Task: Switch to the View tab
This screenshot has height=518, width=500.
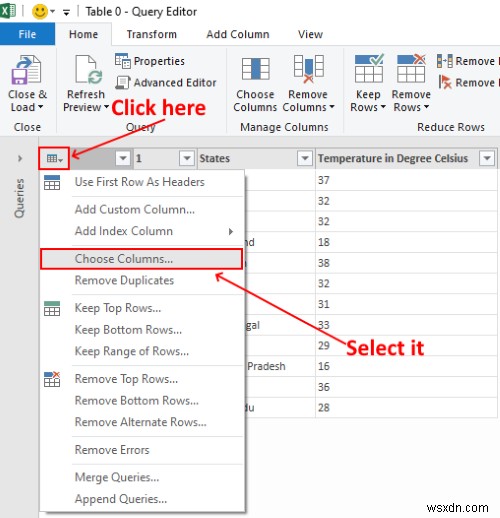Action: [x=310, y=34]
